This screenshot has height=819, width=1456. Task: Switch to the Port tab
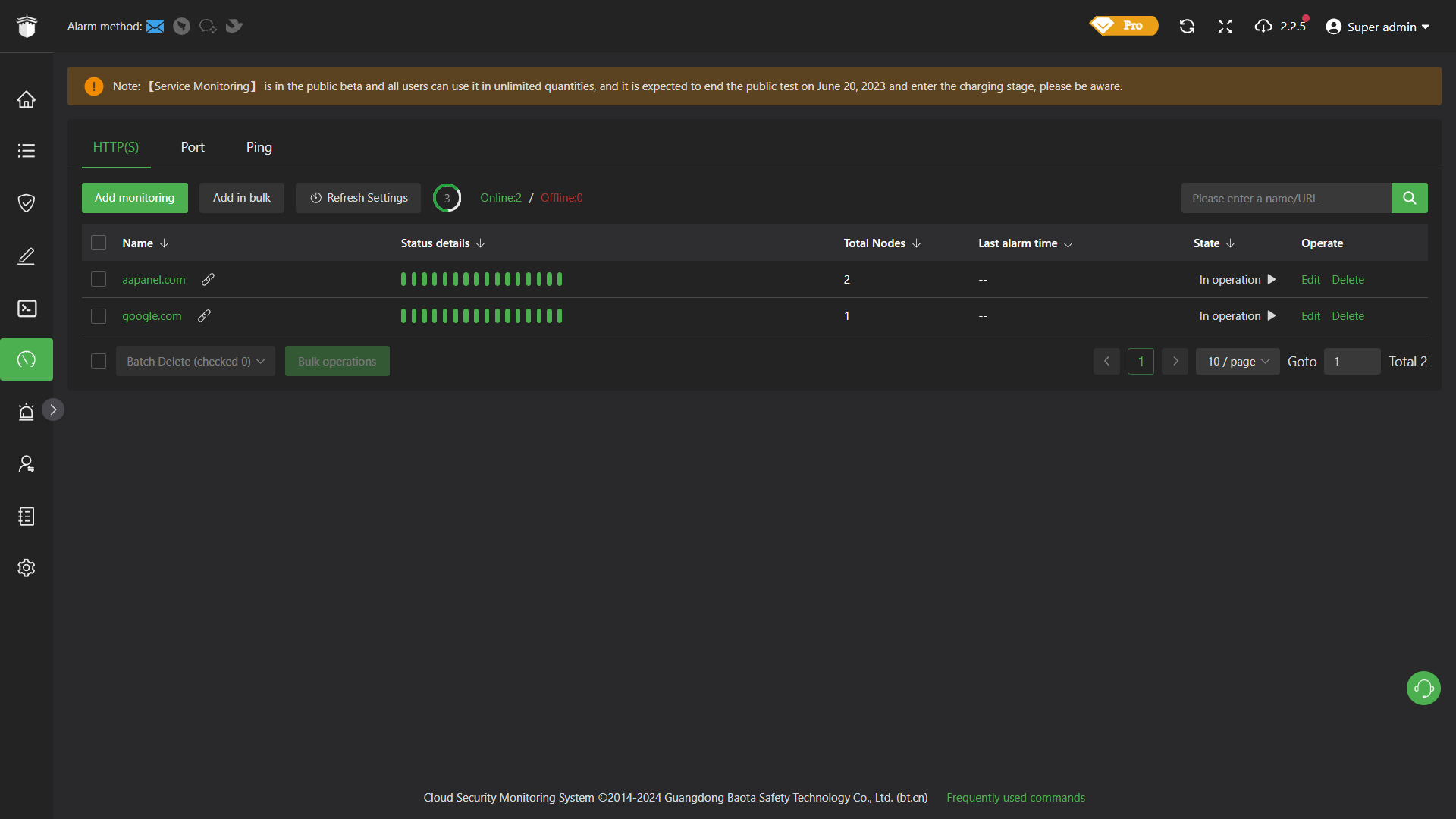click(193, 147)
